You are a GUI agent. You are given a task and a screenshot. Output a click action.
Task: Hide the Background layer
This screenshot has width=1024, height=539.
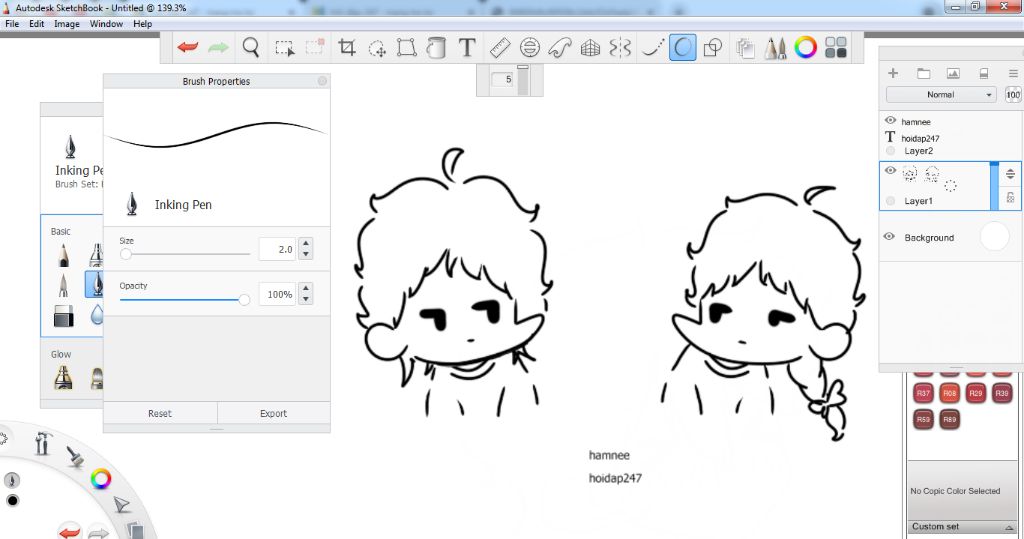tap(889, 237)
